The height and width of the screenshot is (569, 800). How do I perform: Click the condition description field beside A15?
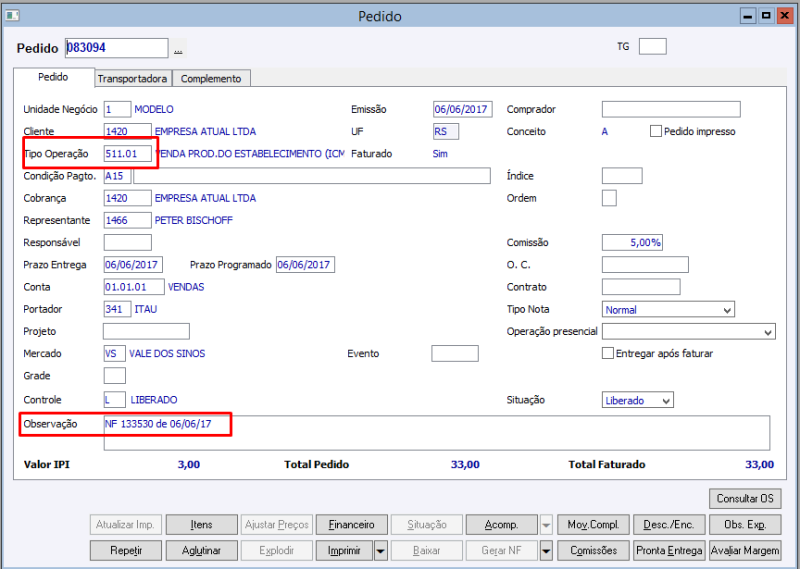click(x=312, y=176)
